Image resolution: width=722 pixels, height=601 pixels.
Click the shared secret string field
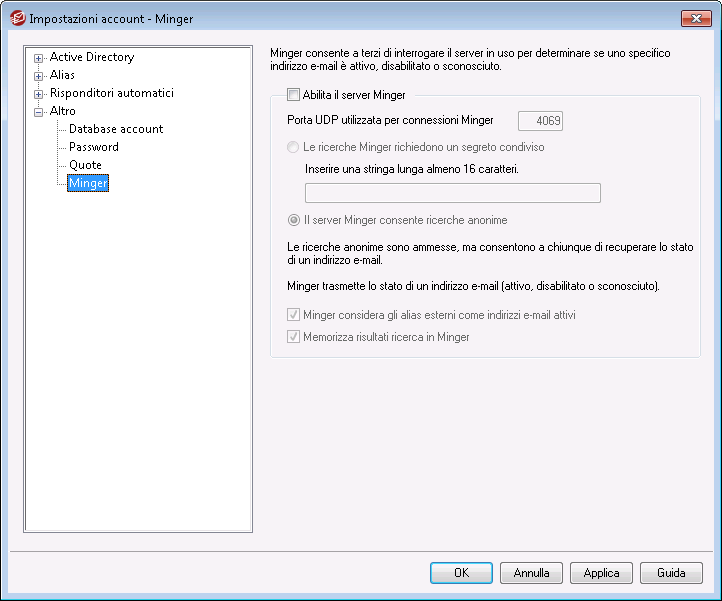point(453,193)
